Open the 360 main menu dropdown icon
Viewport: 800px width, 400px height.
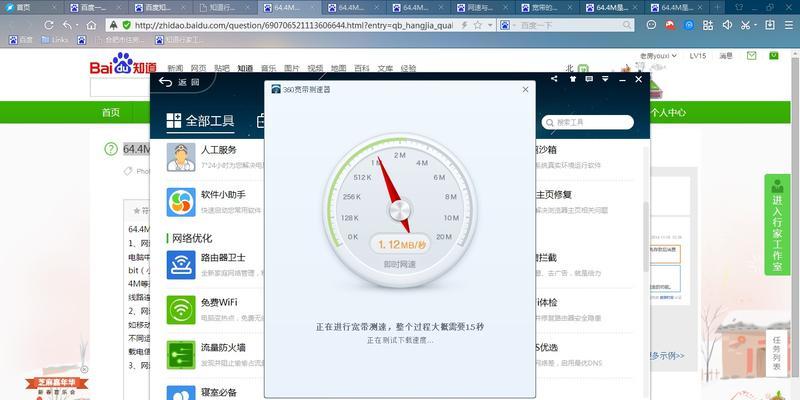pyautogui.click(x=605, y=79)
